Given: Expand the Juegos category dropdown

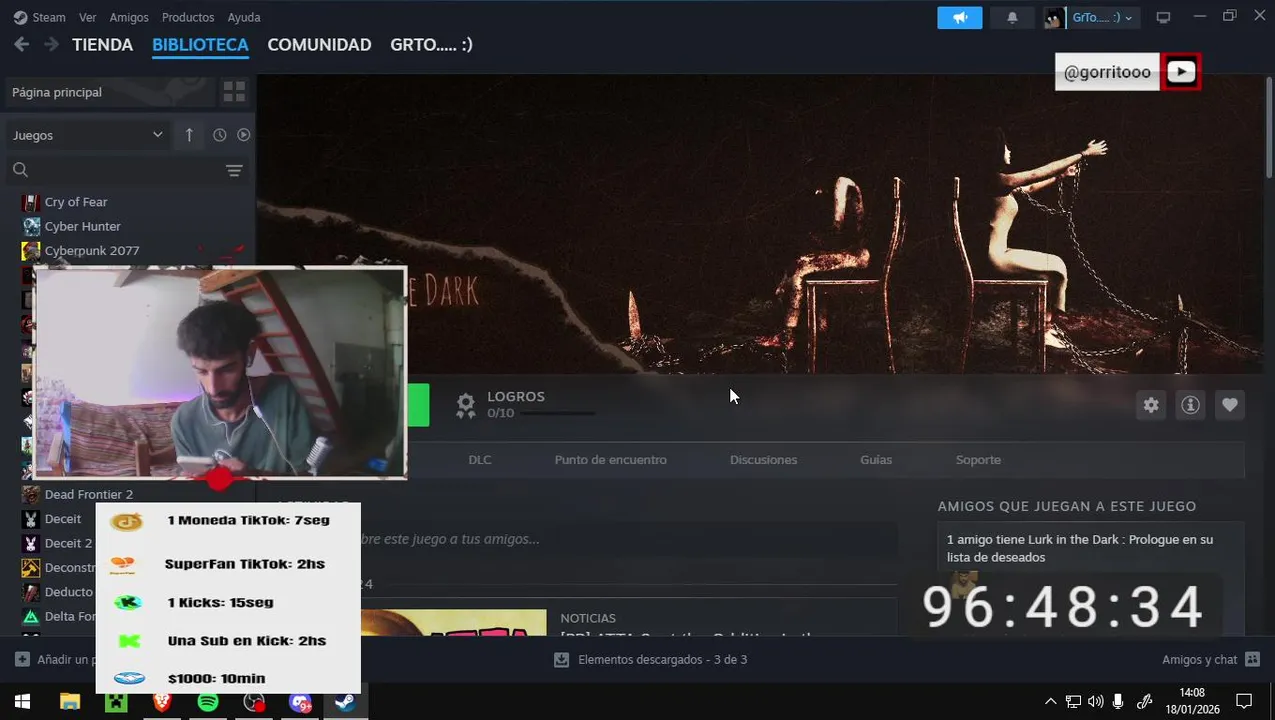Looking at the screenshot, I should pyautogui.click(x=87, y=135).
